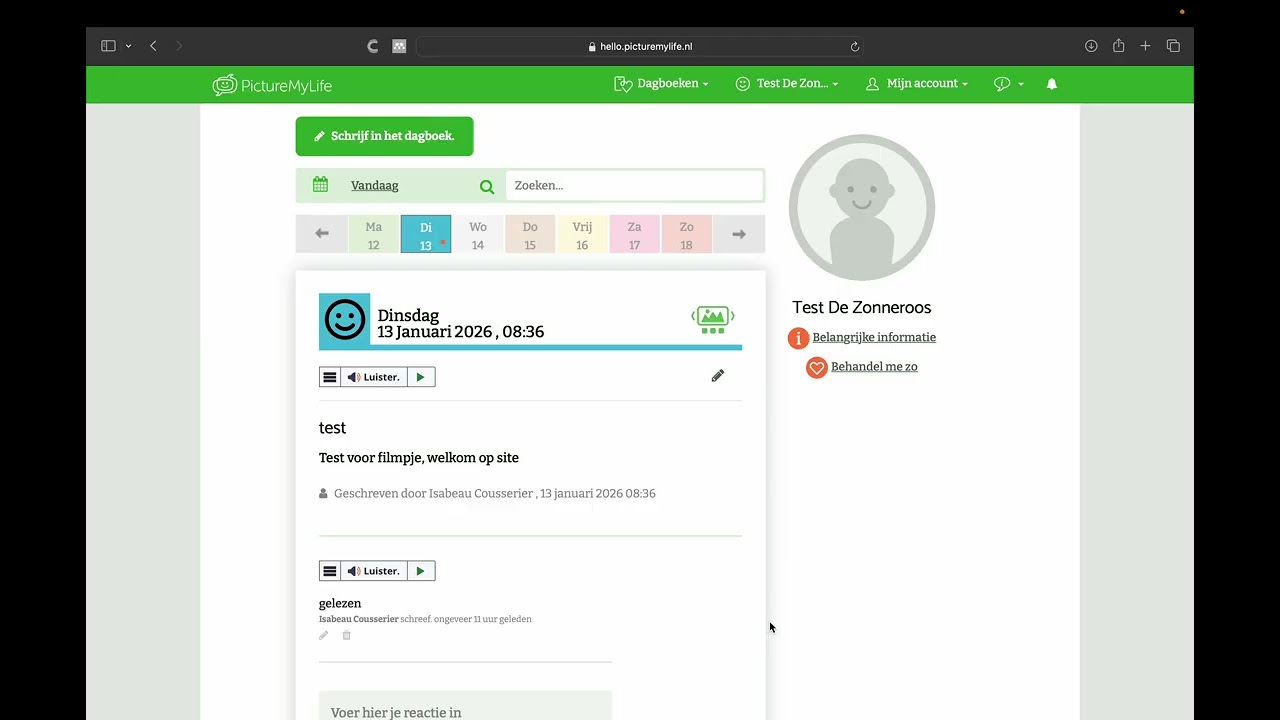Open Safari downloads icon
This screenshot has height=720, width=1280.
coord(1091,46)
